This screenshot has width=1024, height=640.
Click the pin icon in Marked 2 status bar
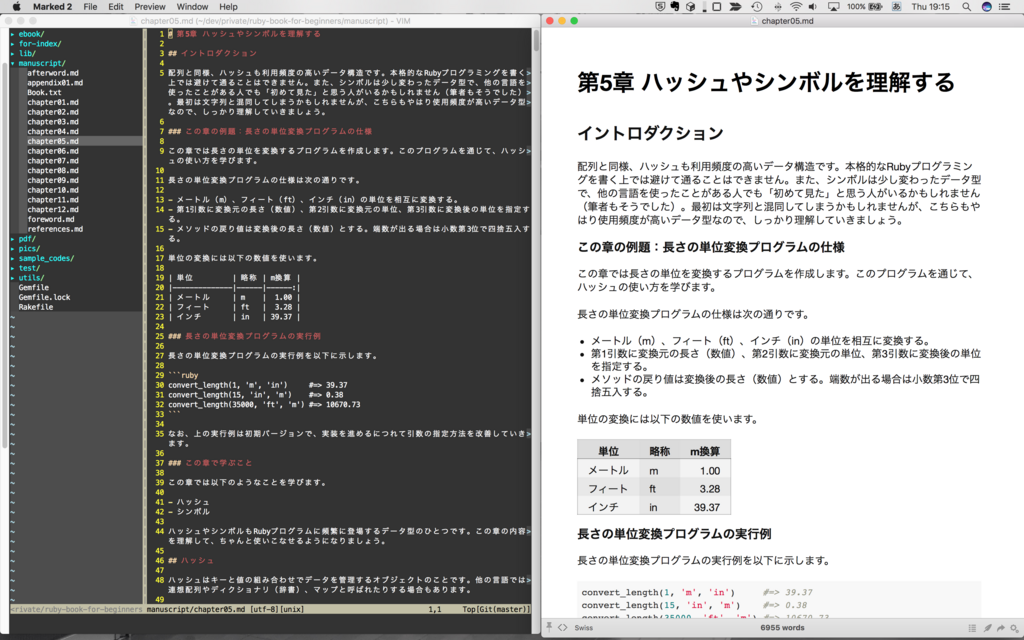(x=549, y=628)
